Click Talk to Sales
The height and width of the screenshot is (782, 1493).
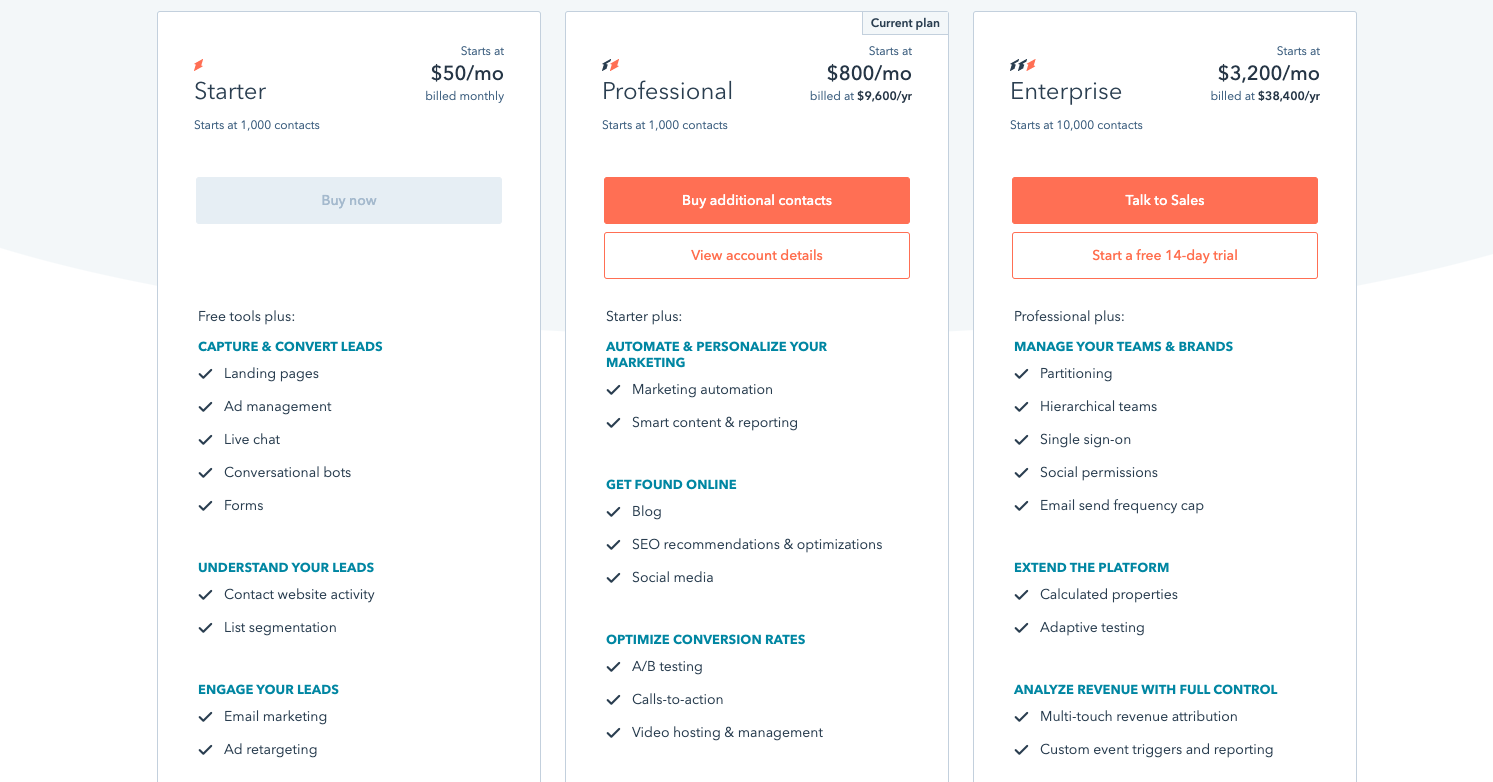(x=1164, y=200)
